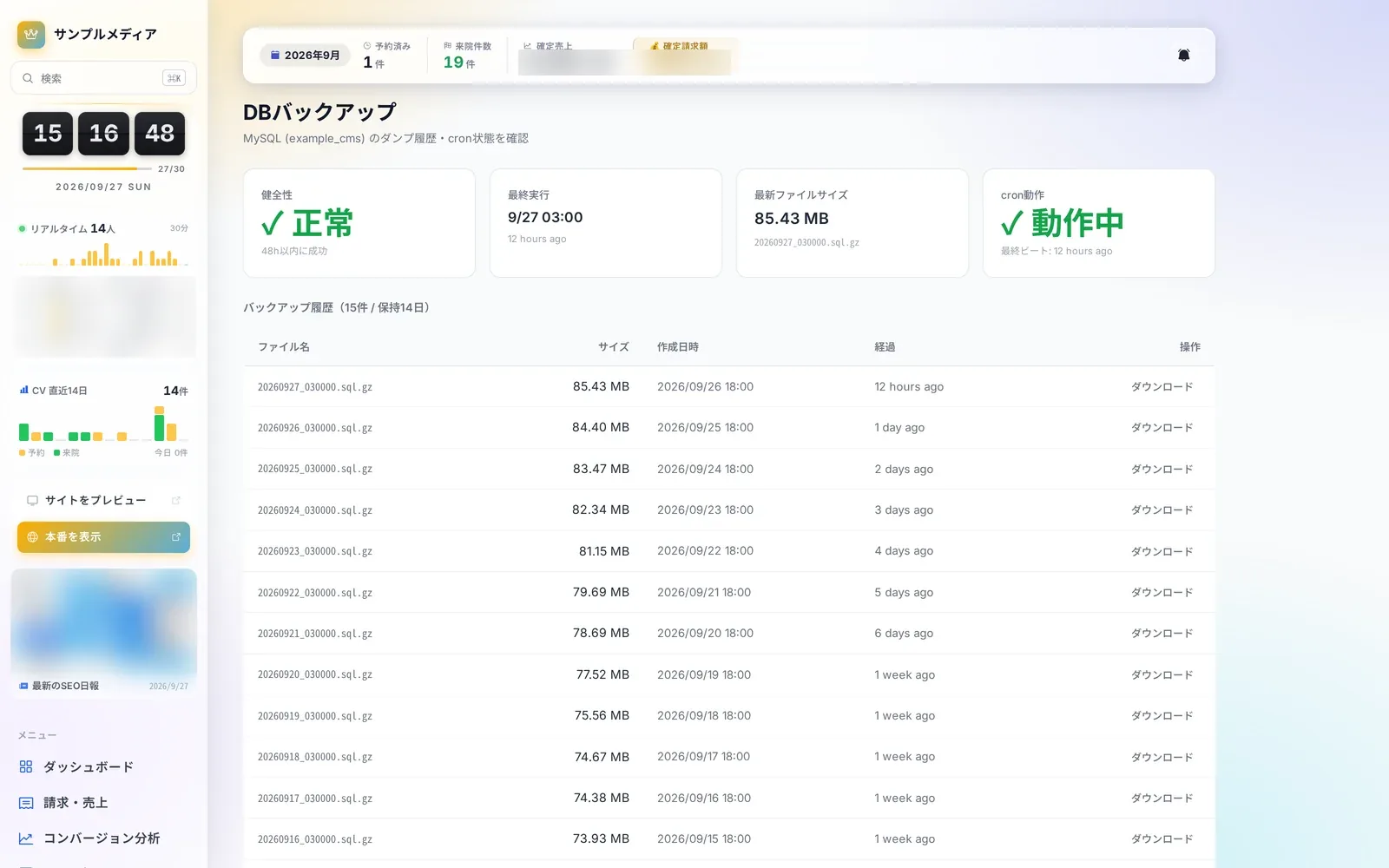Image resolution: width=1389 pixels, height=868 pixels.
Task: Download 20260925_030000.sql.gz backup
Action: point(1162,469)
